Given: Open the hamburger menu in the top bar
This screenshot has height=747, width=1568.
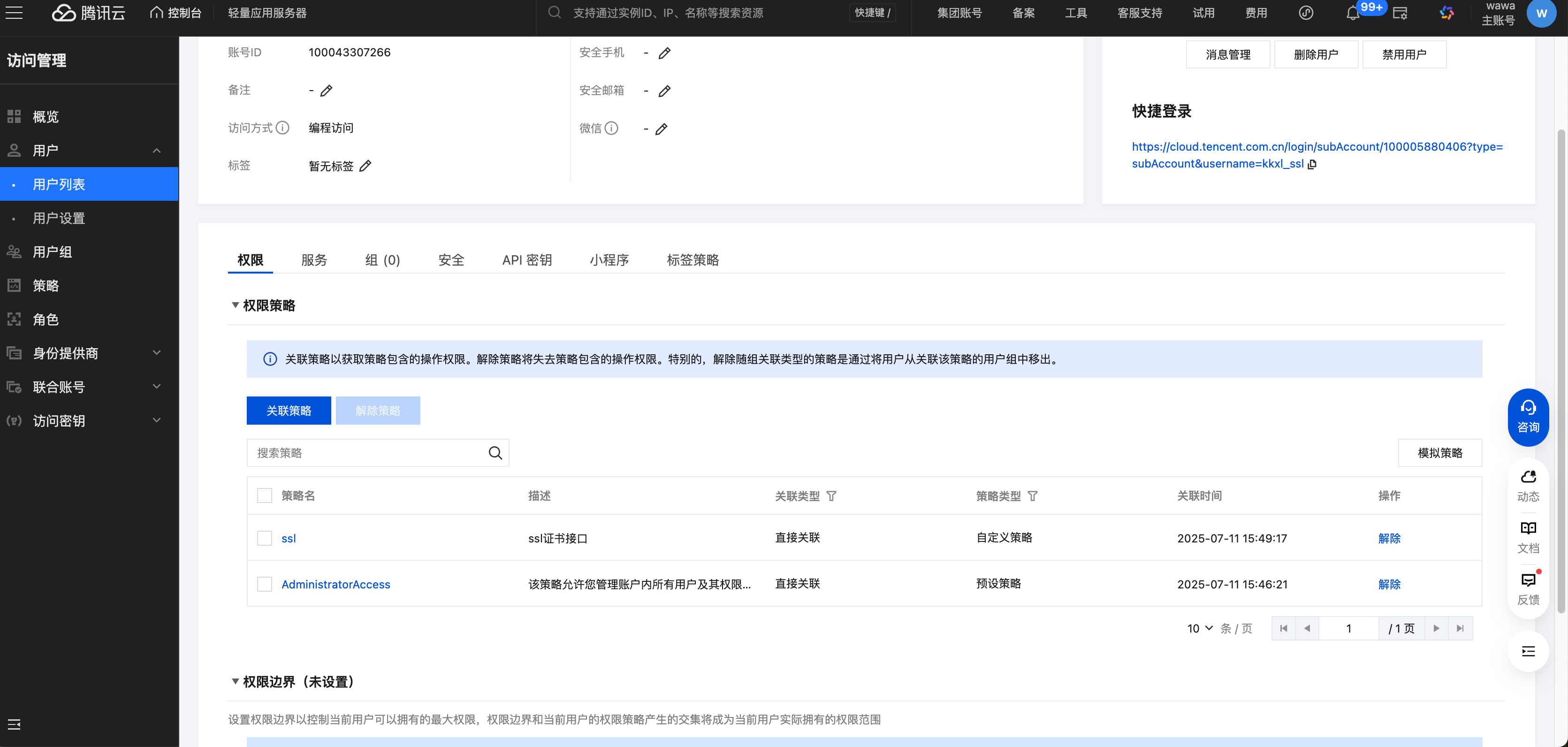Looking at the screenshot, I should (14, 13).
